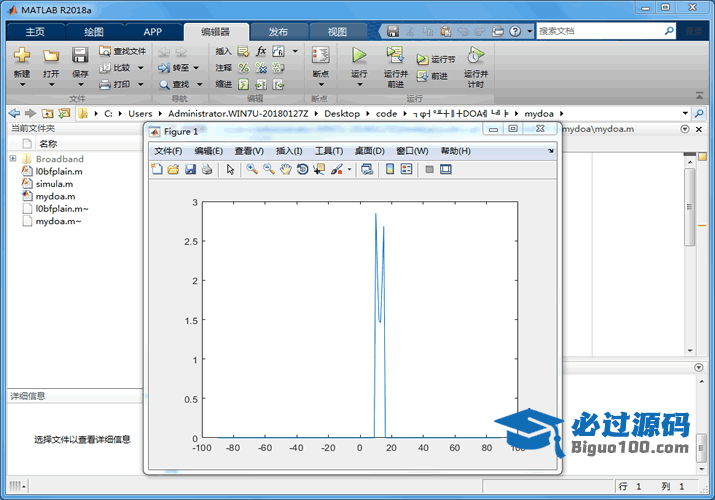Click the fx insert function icon
Image resolution: width=715 pixels, height=500 pixels.
tap(261, 51)
